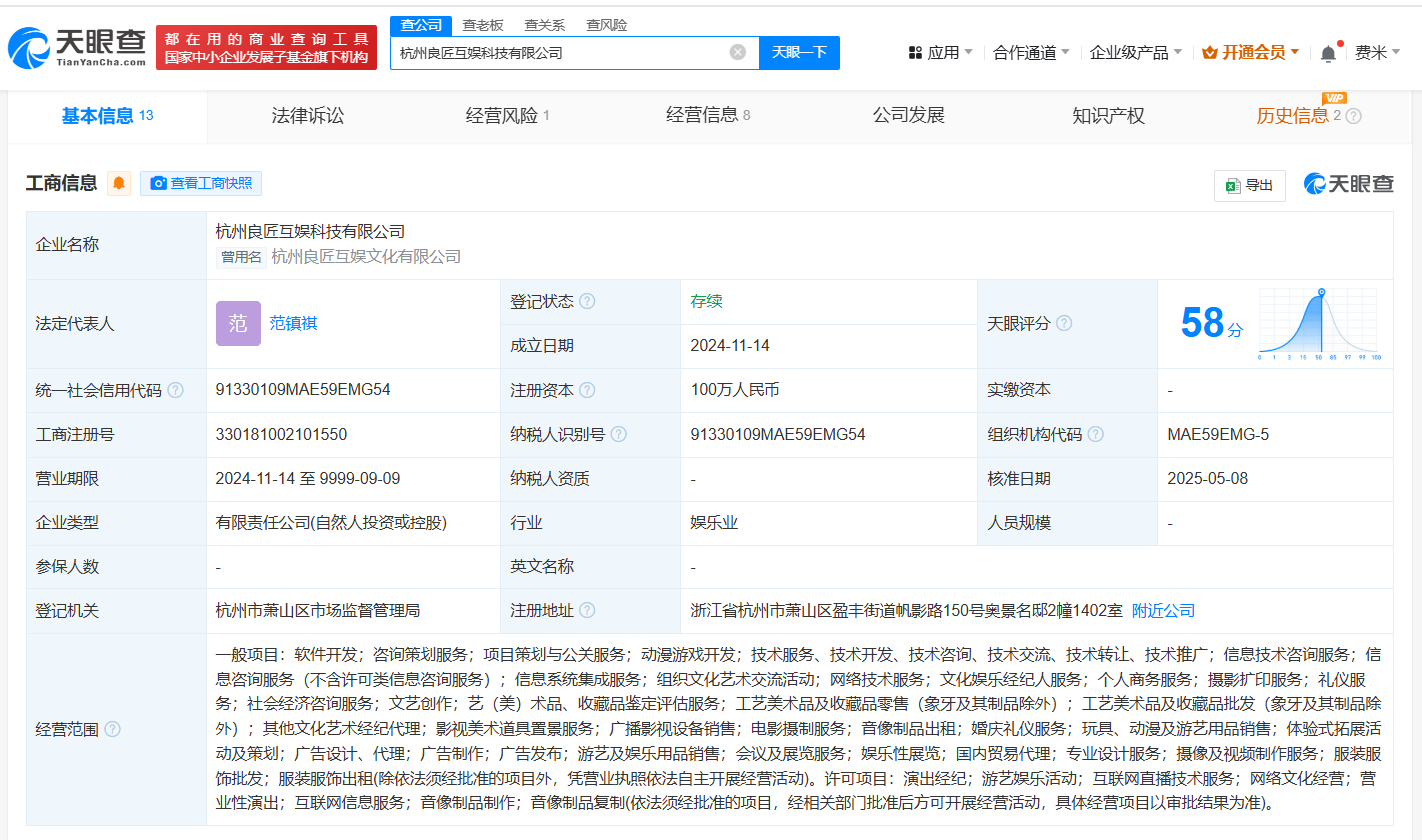Open the 企业级产品 dropdown

1135,52
